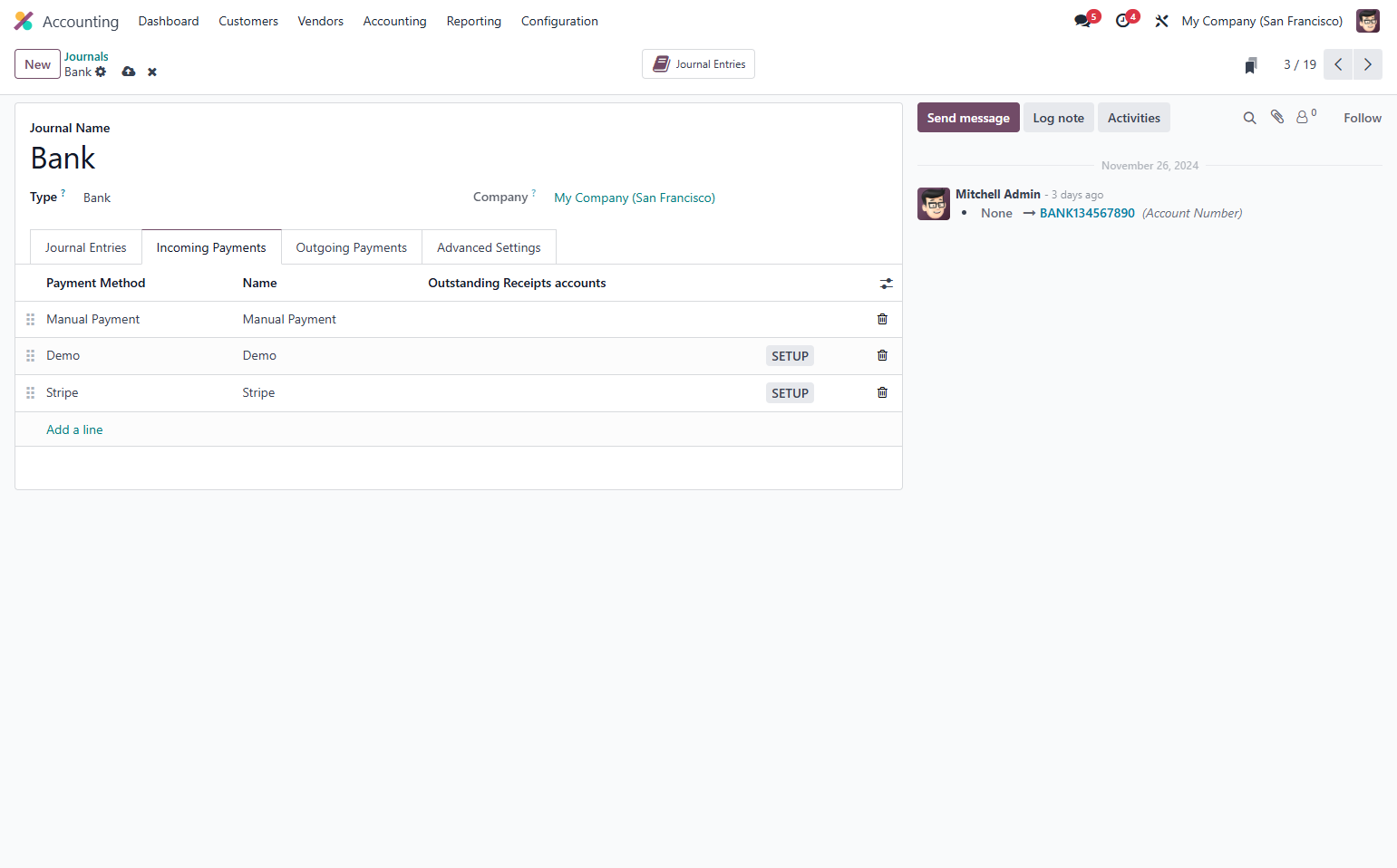Switch to the Outgoing Payments tab

[x=352, y=247]
